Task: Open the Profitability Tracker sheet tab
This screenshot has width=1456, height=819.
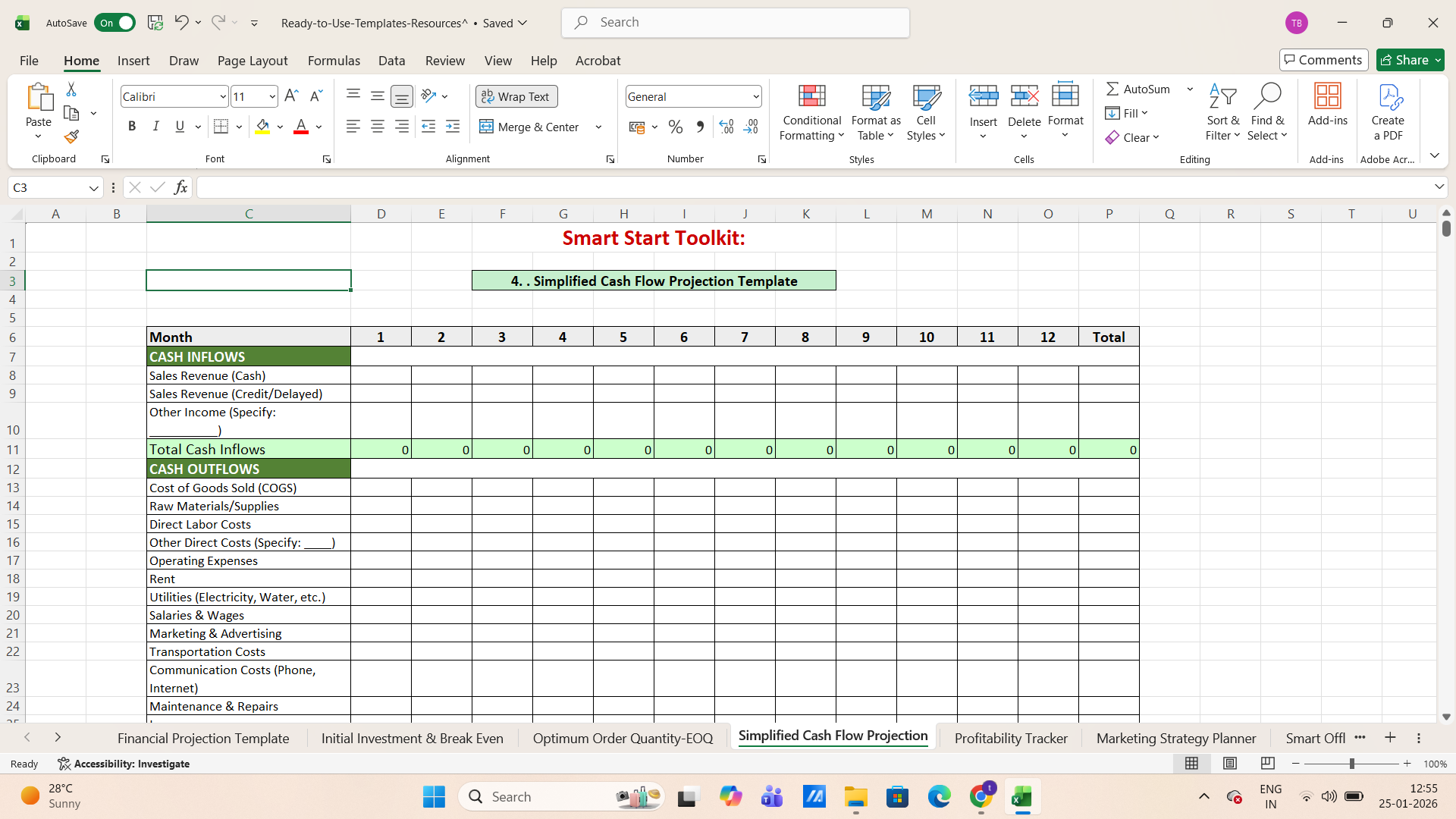Action: [1011, 737]
